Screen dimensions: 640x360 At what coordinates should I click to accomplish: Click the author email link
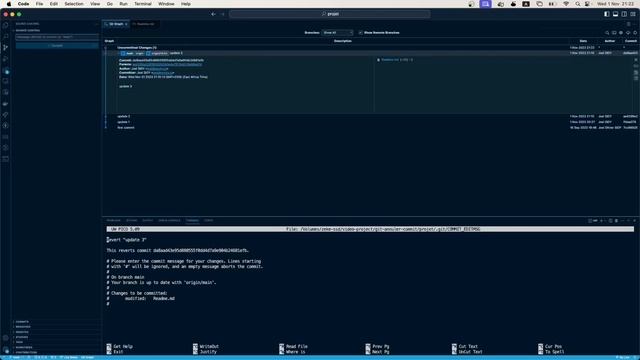pos(156,69)
